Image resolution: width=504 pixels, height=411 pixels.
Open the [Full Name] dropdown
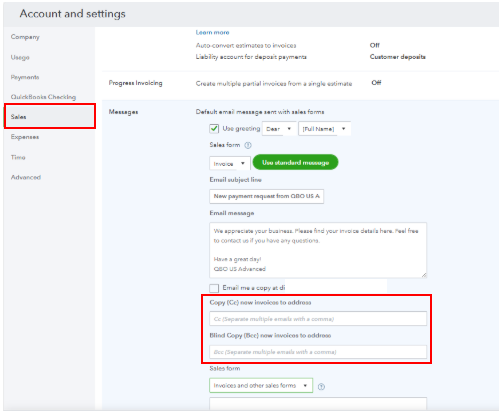click(324, 129)
